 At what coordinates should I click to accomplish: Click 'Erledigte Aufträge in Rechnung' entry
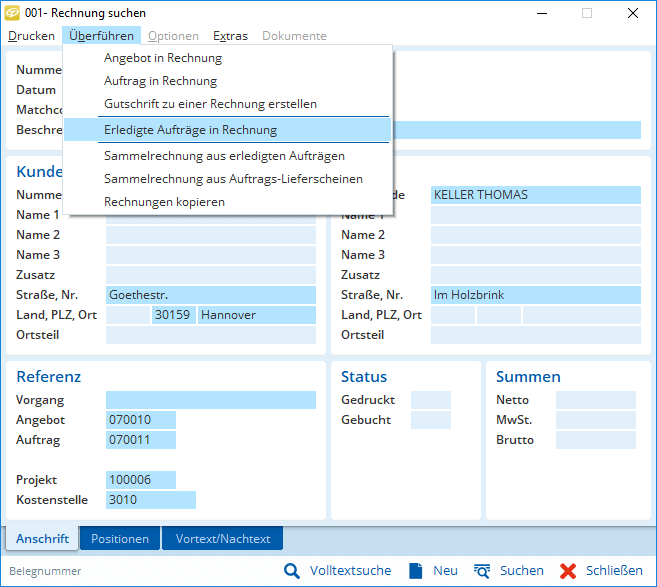tap(190, 130)
